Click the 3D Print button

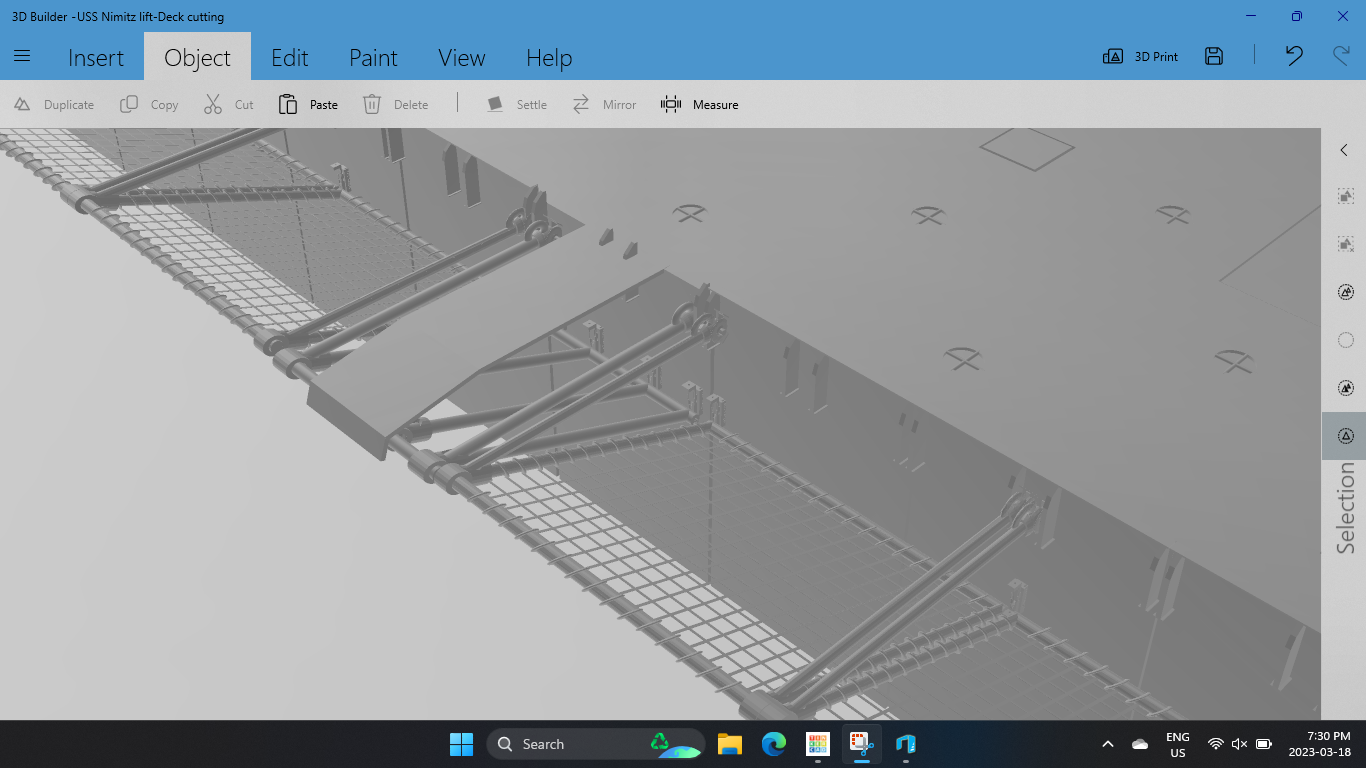coord(1140,56)
